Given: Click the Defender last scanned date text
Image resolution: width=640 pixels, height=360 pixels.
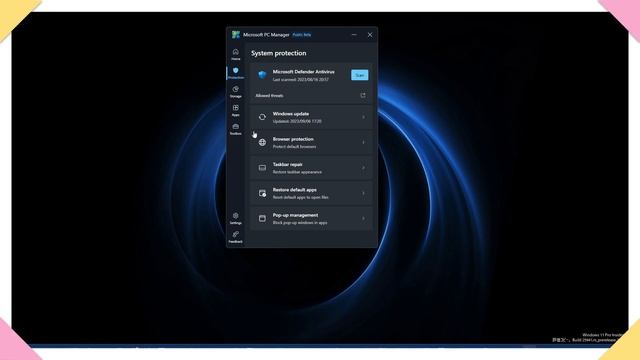Looking at the screenshot, I should point(300,80).
